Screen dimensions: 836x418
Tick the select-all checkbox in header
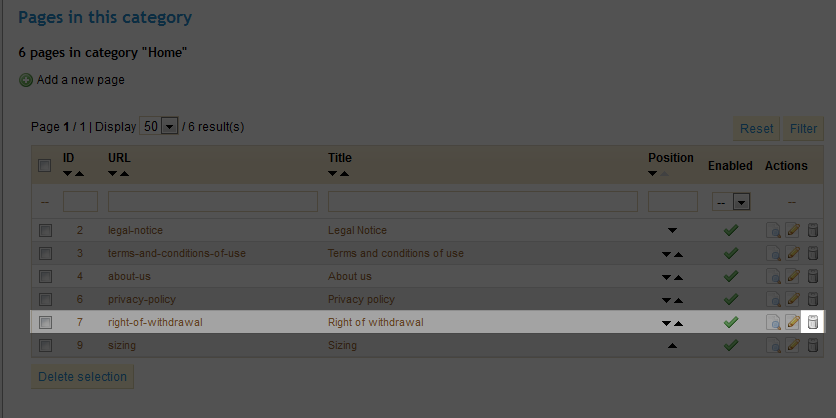pos(45,166)
